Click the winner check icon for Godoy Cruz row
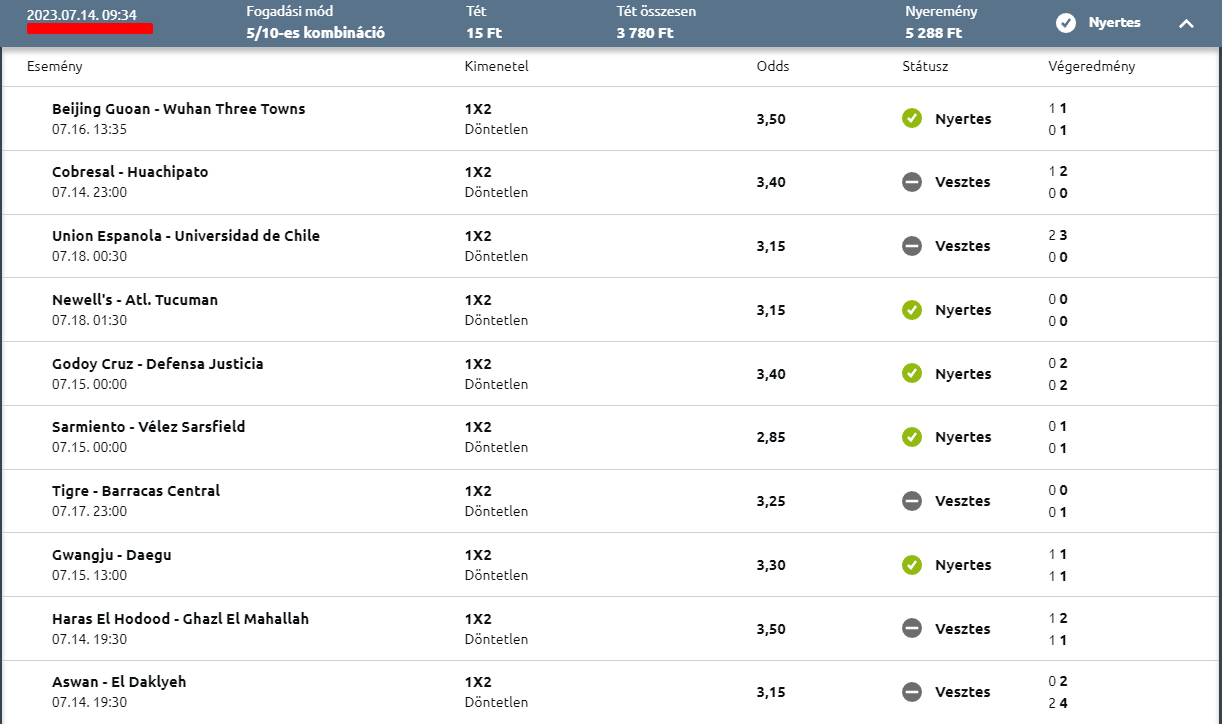 [911, 373]
